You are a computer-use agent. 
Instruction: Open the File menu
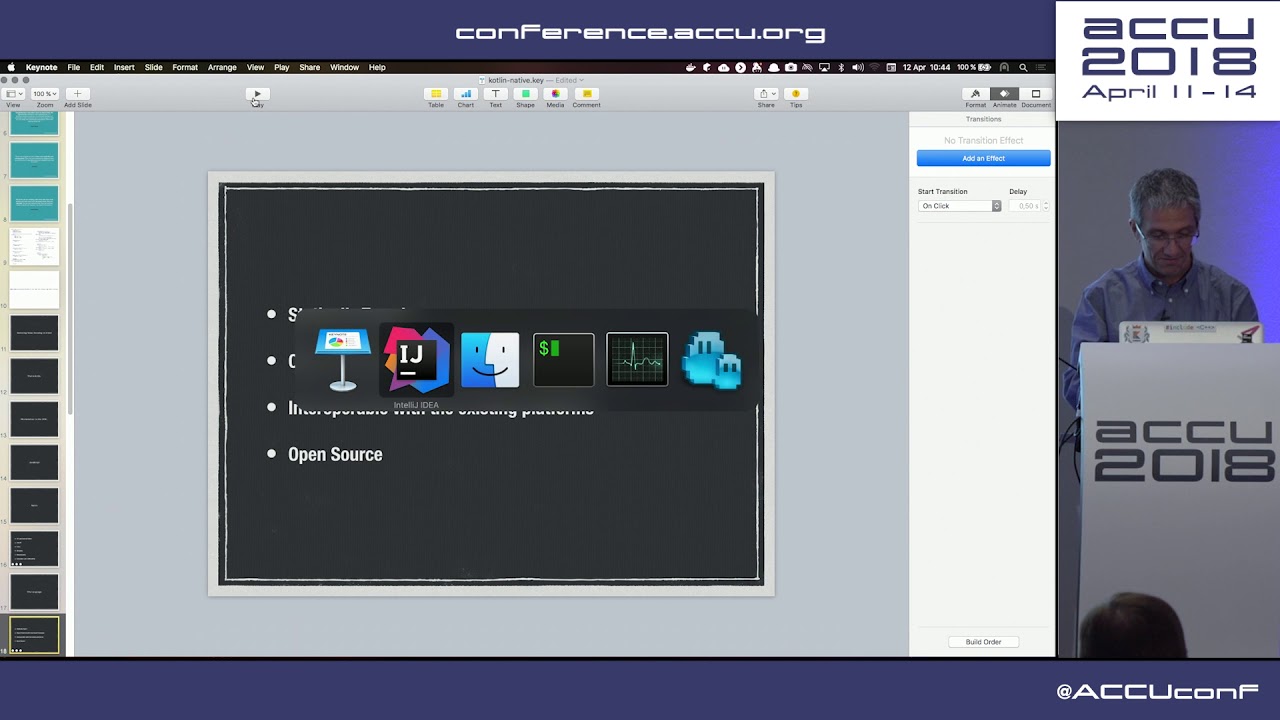click(x=74, y=67)
